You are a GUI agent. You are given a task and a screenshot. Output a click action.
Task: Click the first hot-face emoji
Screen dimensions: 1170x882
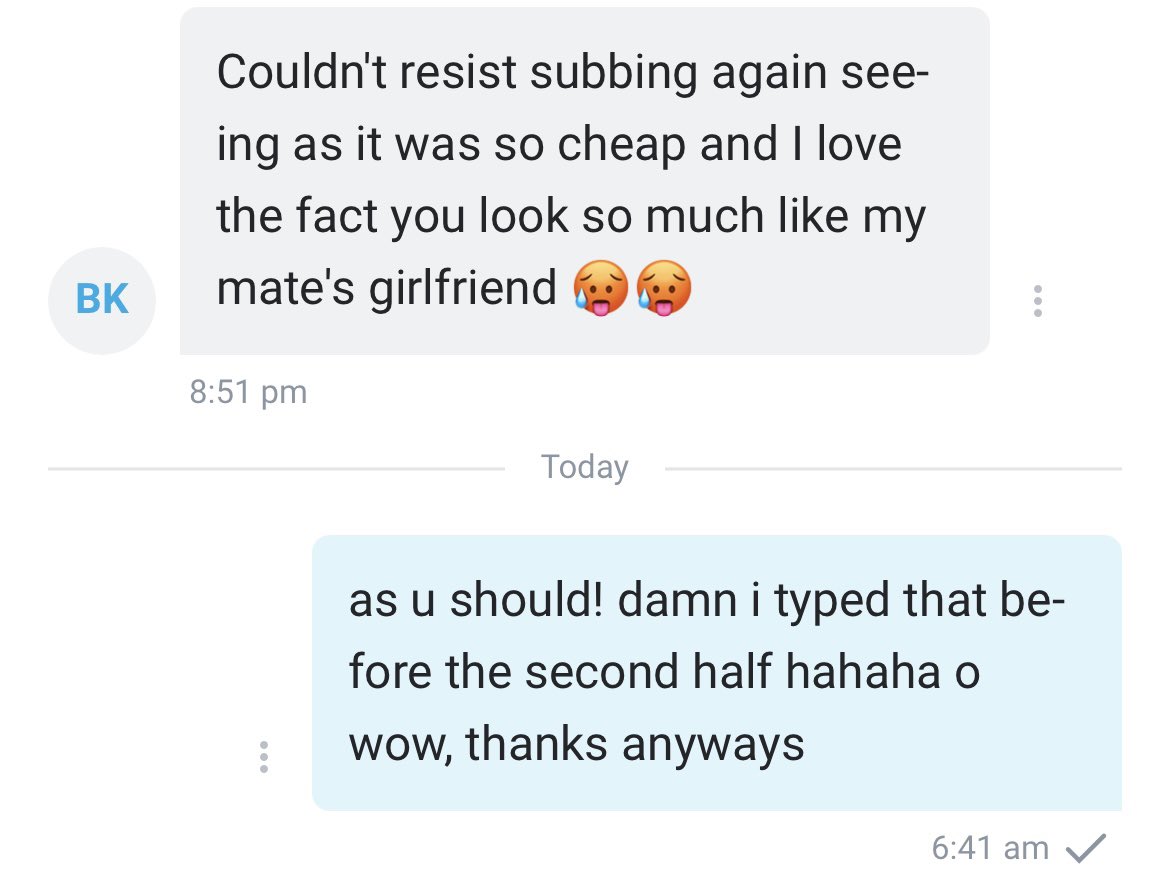coord(601,288)
